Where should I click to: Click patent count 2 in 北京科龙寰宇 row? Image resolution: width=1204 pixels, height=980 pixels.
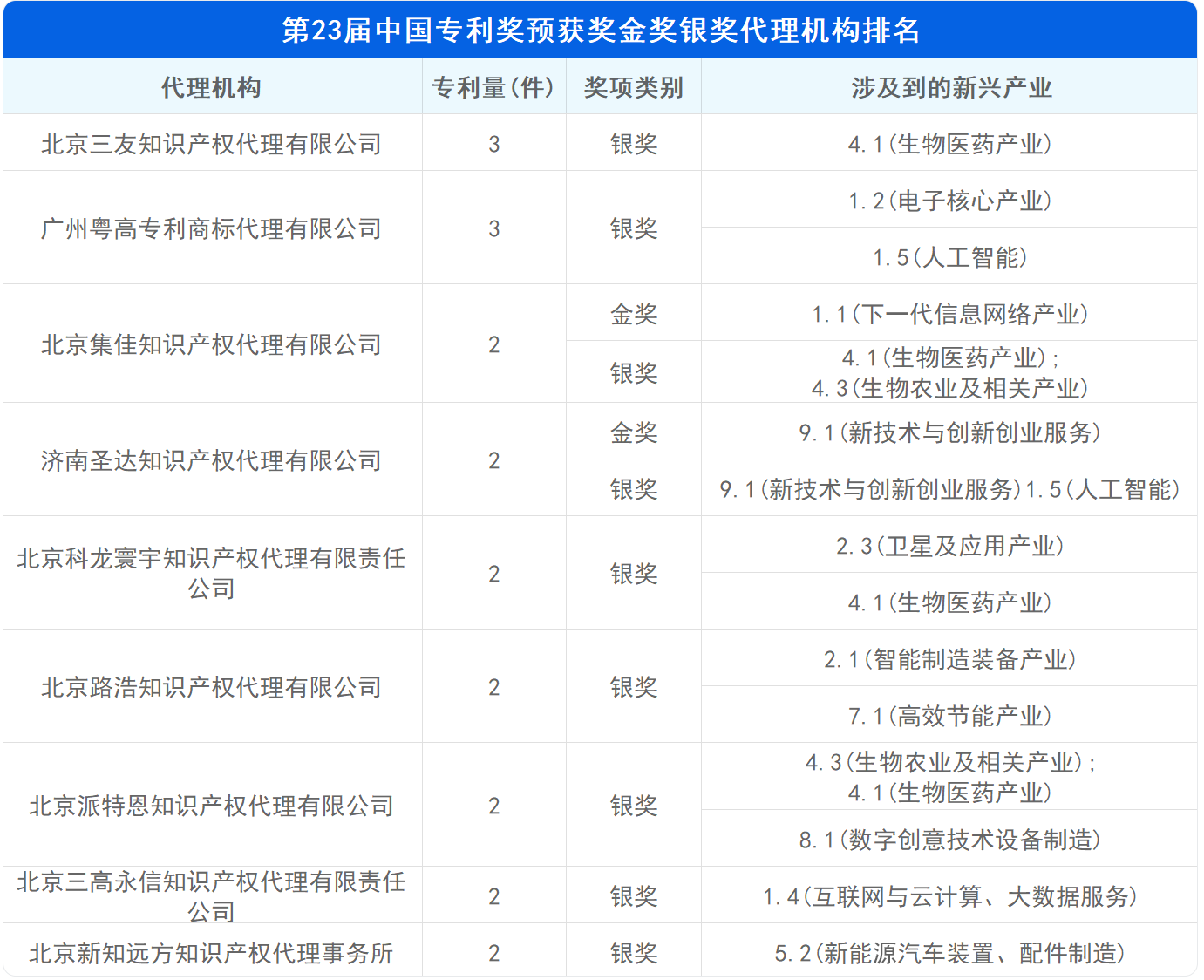pyautogui.click(x=494, y=573)
